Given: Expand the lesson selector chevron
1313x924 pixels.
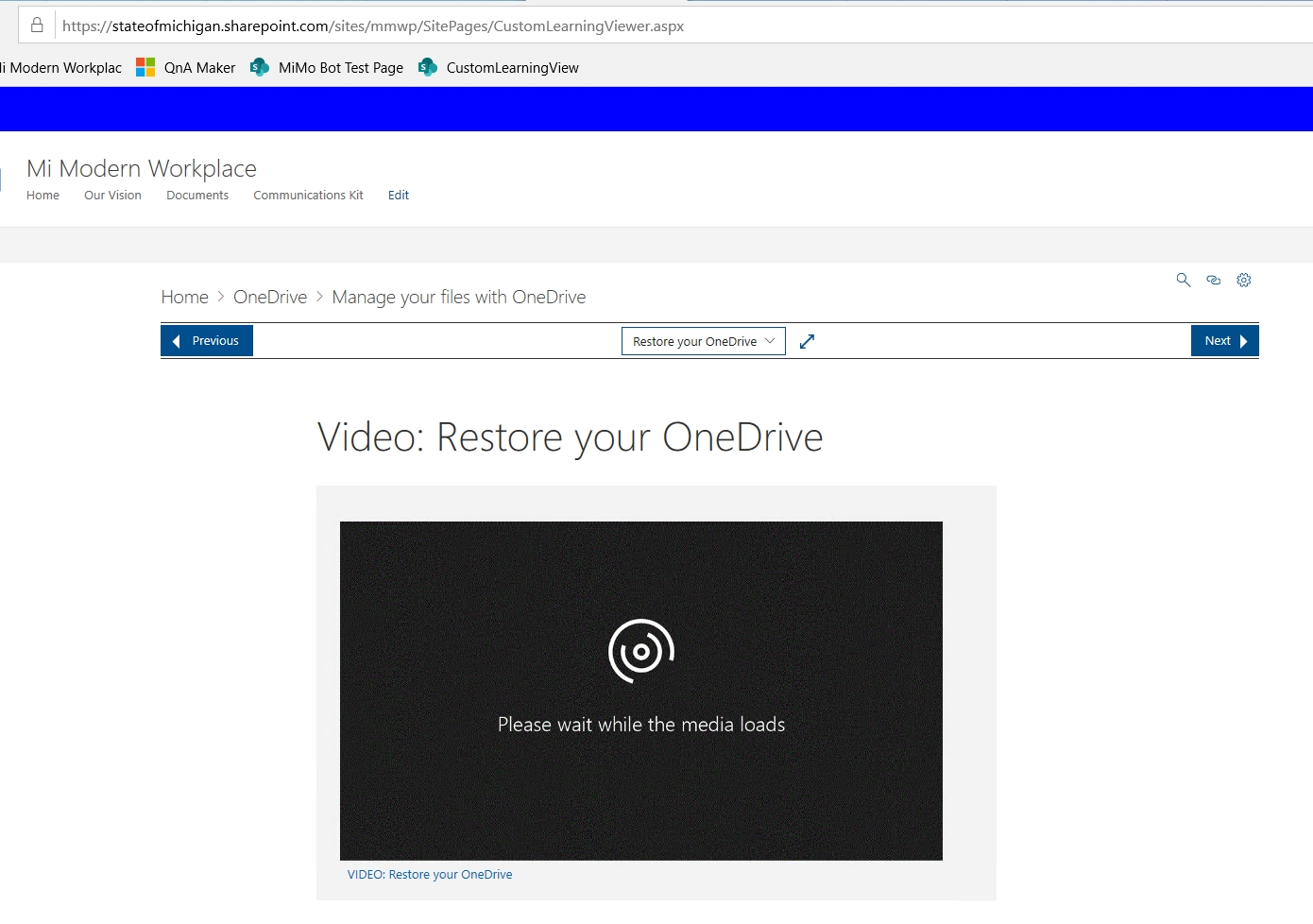Looking at the screenshot, I should click(771, 341).
